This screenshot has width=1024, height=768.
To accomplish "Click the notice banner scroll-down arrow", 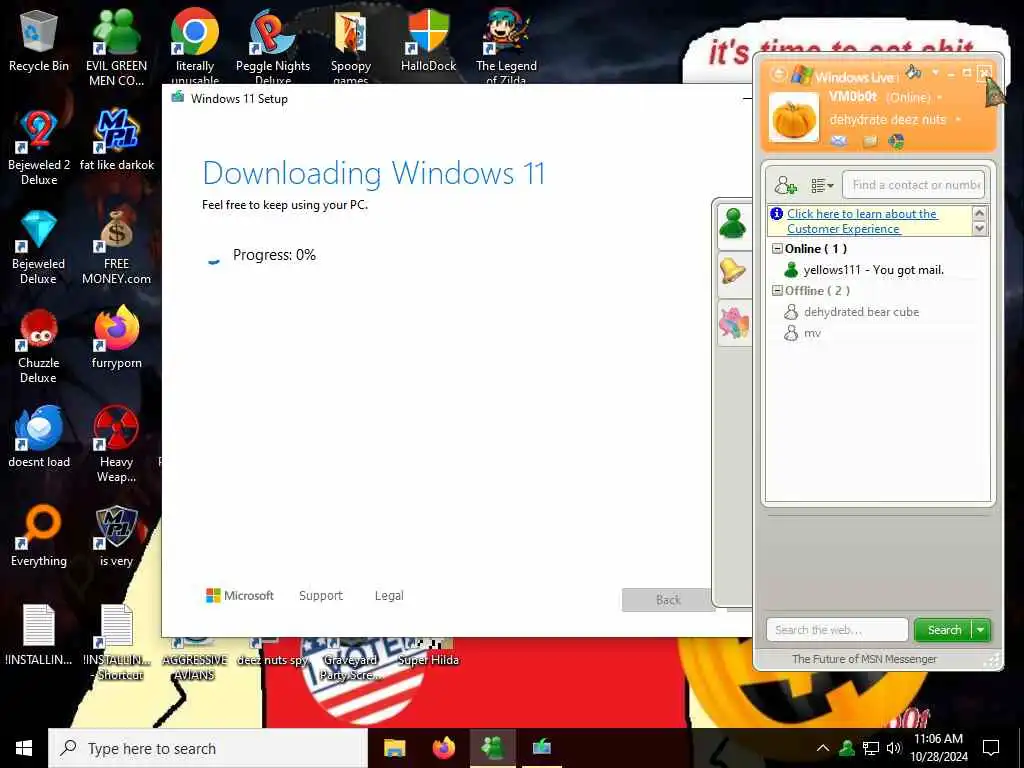I will click(x=979, y=228).
